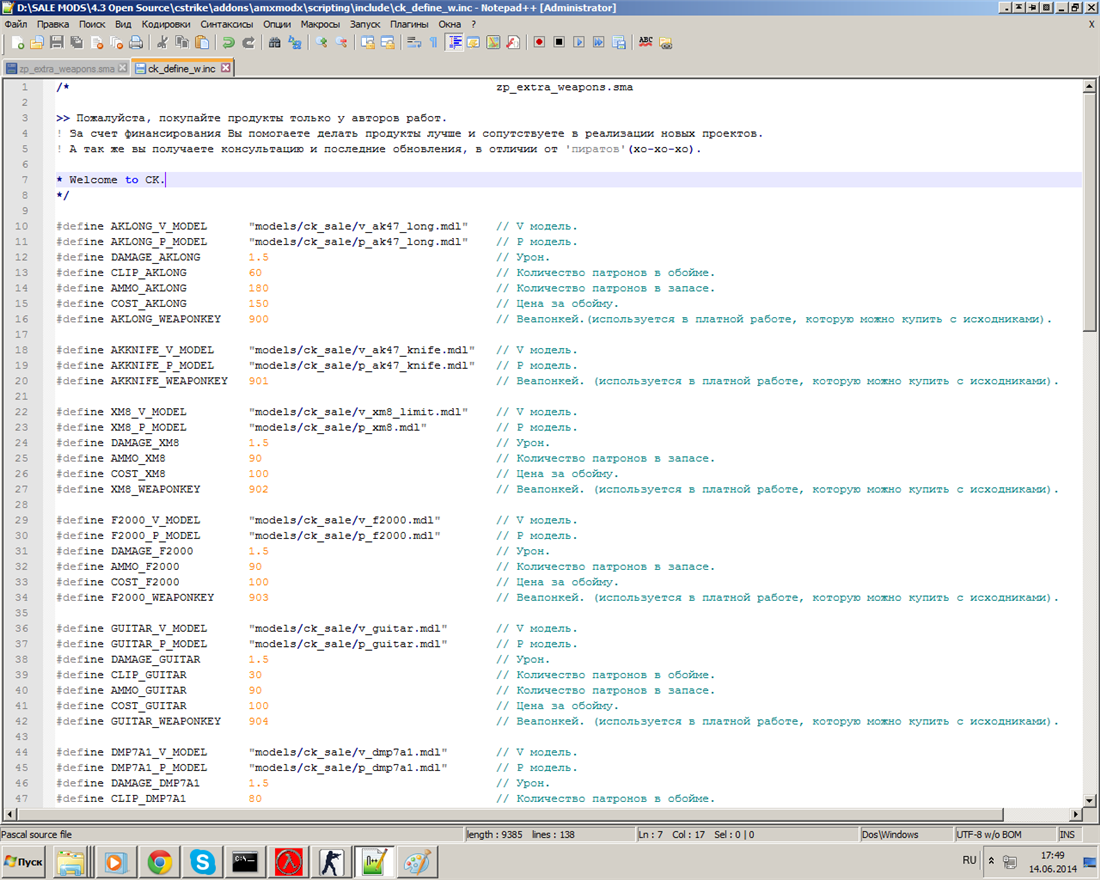The height and width of the screenshot is (880, 1100).
Task: Open the ? help menu
Action: (474, 24)
